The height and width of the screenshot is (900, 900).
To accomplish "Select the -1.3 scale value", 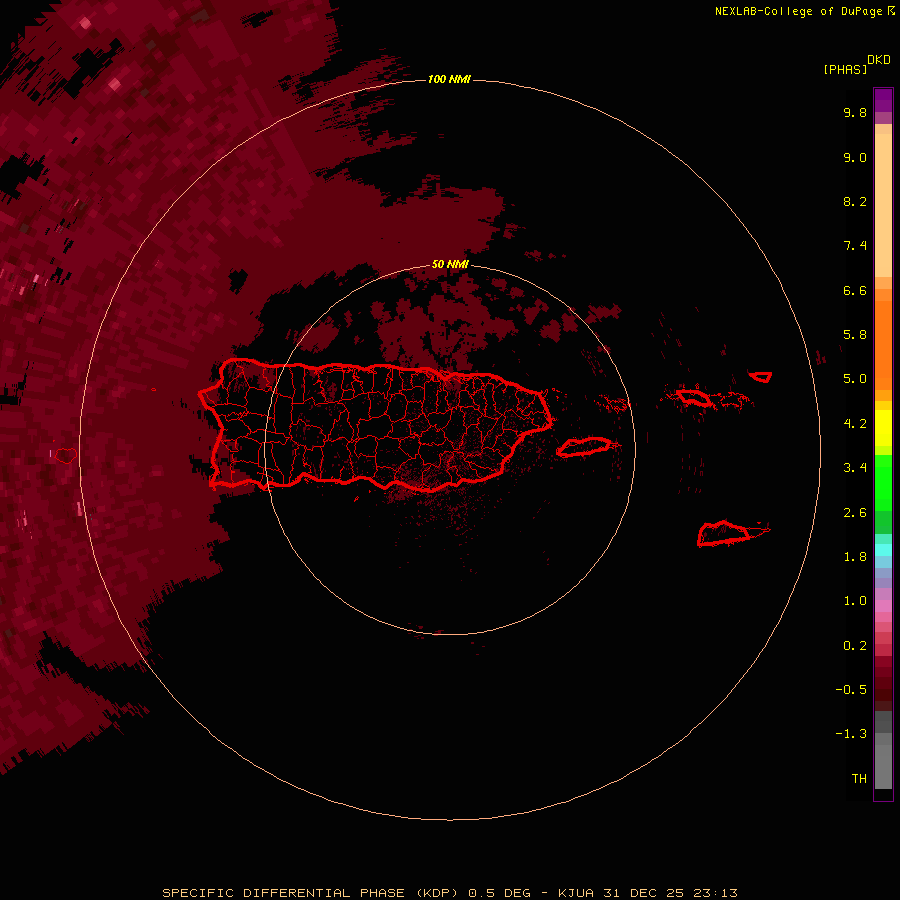I will [851, 734].
